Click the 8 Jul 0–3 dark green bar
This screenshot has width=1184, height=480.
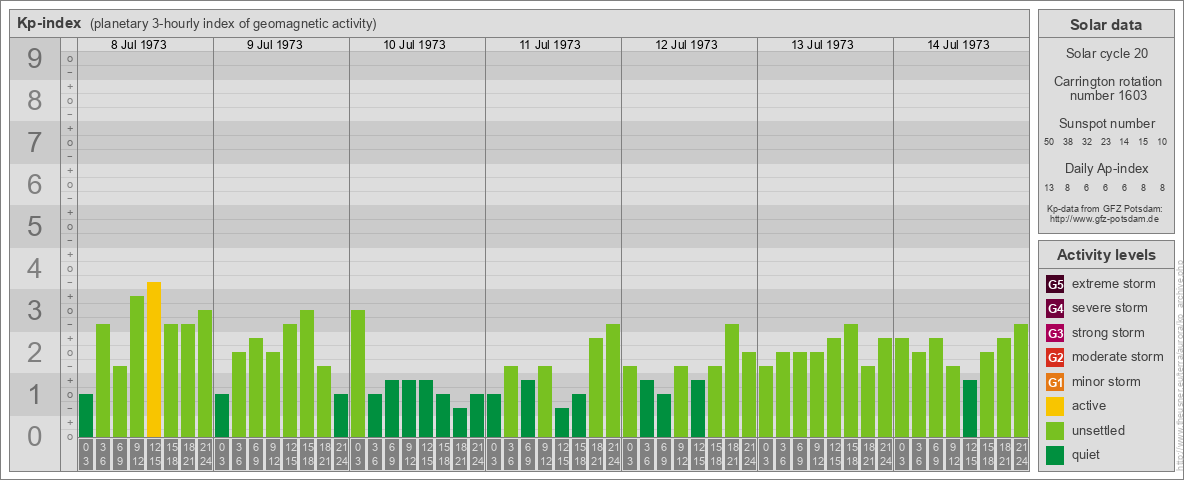pyautogui.click(x=86, y=415)
